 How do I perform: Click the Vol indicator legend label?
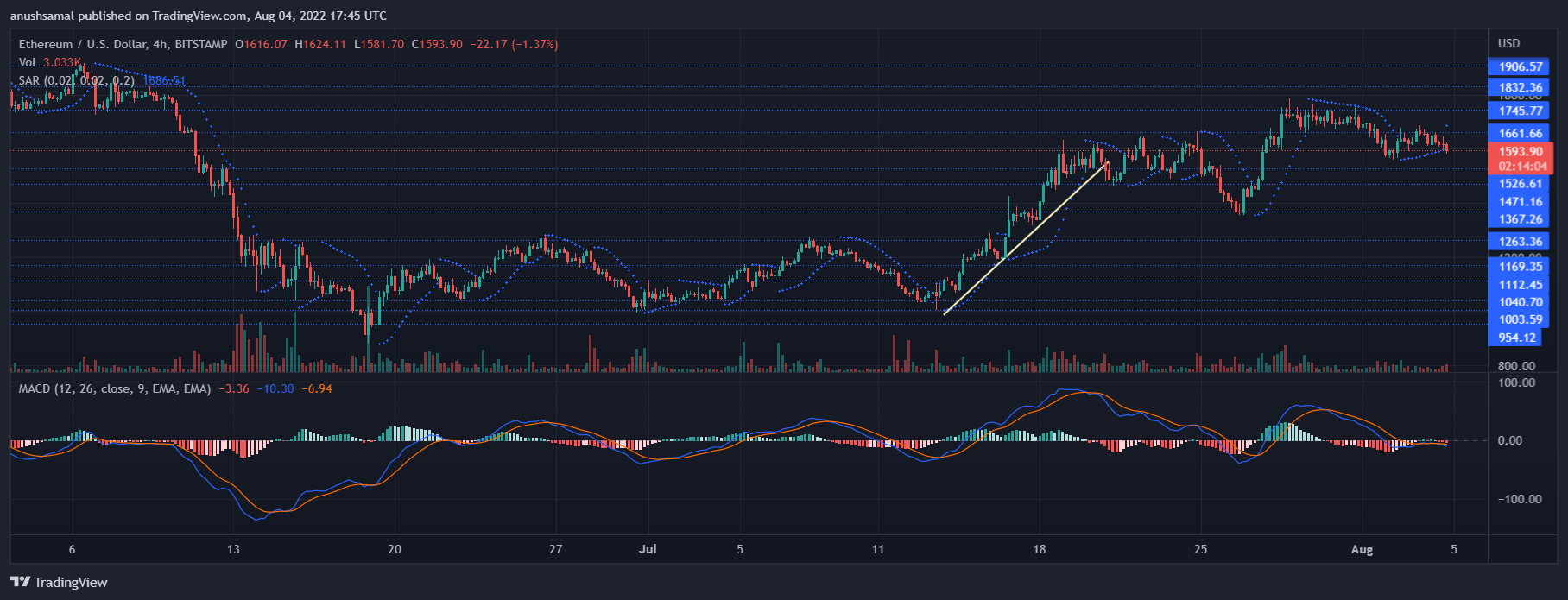tap(28, 62)
